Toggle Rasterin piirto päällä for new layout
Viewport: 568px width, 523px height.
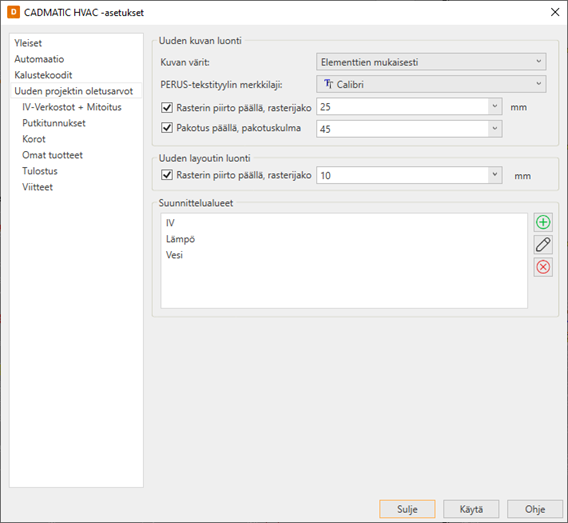(167, 175)
